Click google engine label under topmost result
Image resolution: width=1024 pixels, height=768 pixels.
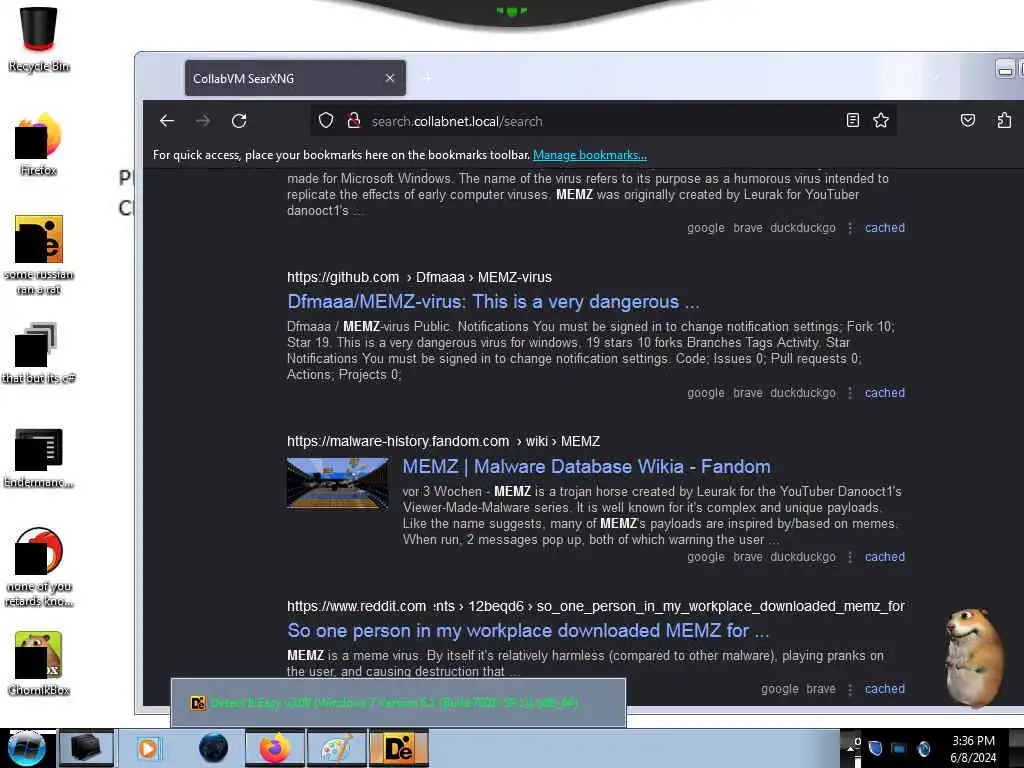pos(706,228)
